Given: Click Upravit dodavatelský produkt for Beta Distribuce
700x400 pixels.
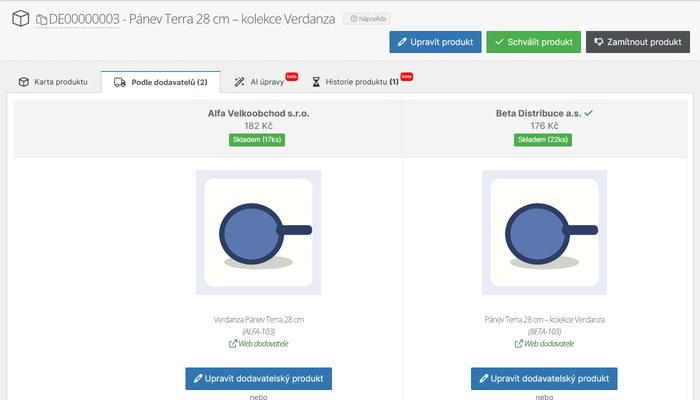Looking at the screenshot, I should [544, 379].
